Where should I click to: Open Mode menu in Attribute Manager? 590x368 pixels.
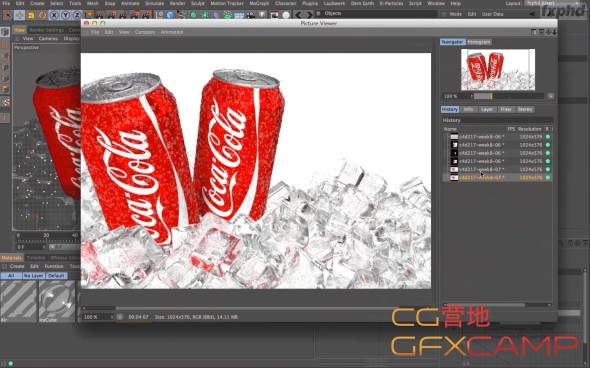[x=455, y=14]
